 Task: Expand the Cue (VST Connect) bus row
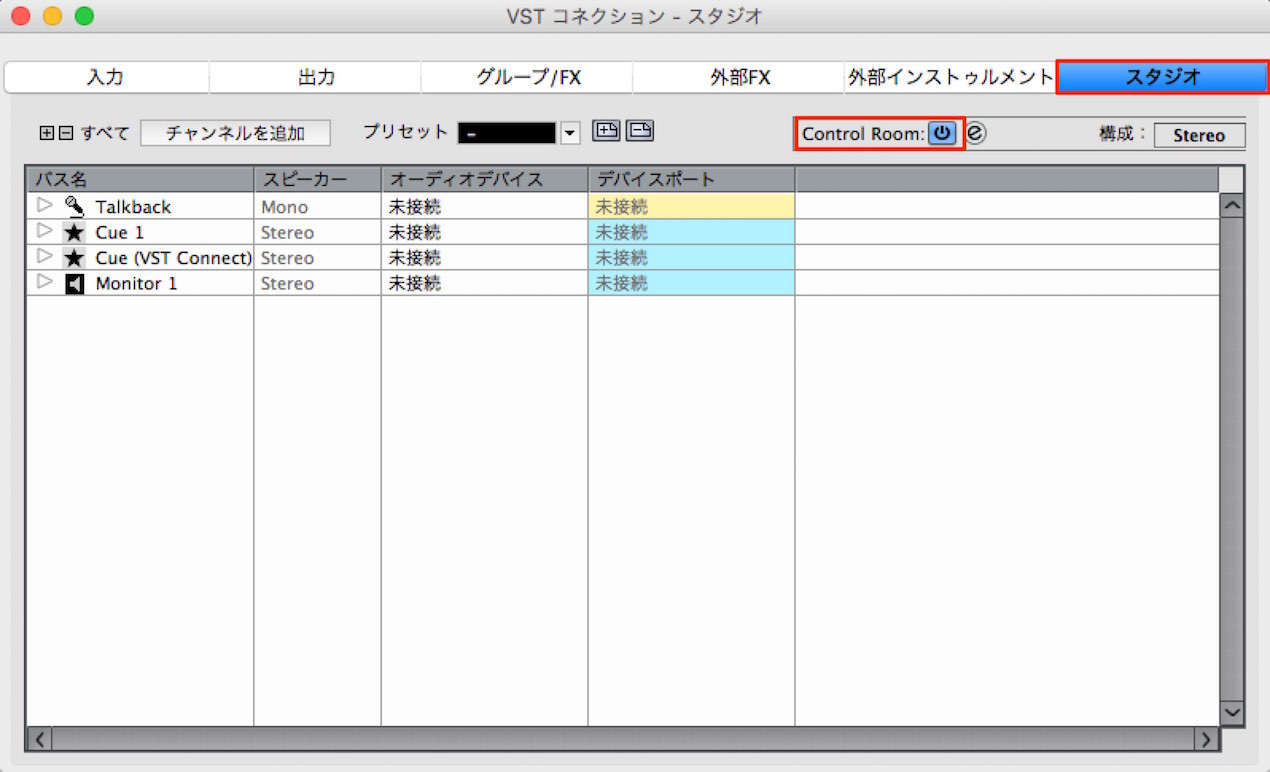click(x=43, y=257)
